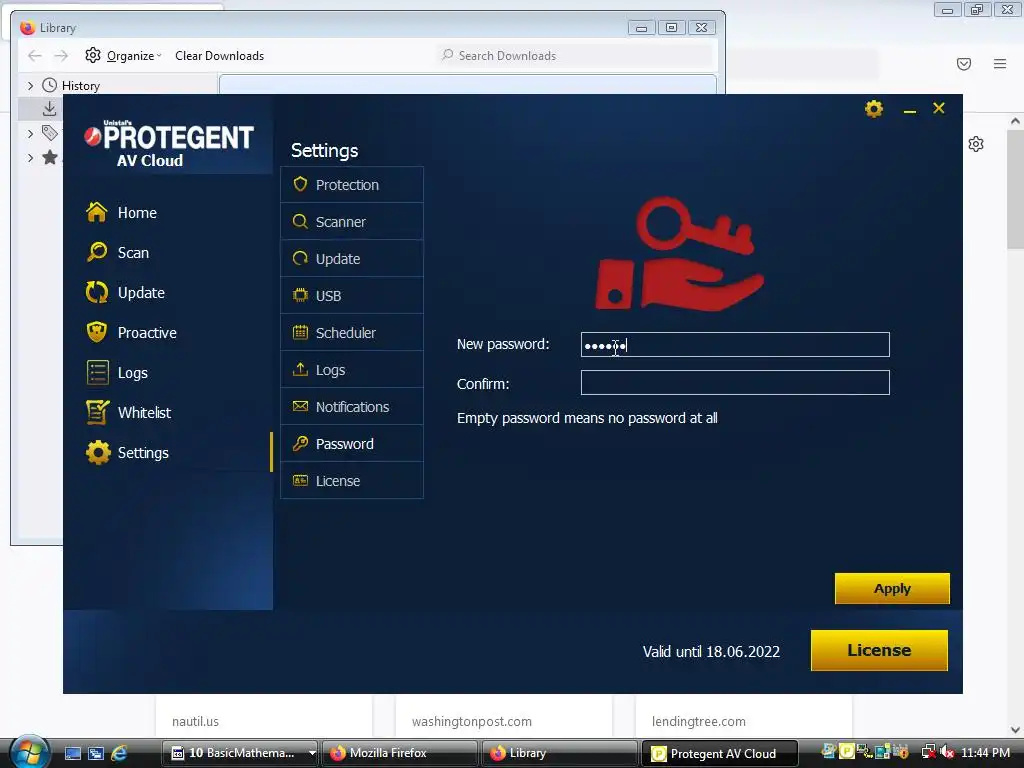
Task: Switch to License settings tab
Action: pos(352,481)
